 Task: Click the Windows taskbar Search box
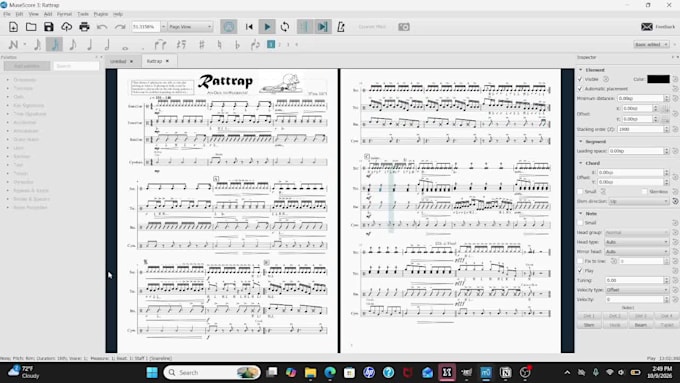pyautogui.click(x=212, y=373)
